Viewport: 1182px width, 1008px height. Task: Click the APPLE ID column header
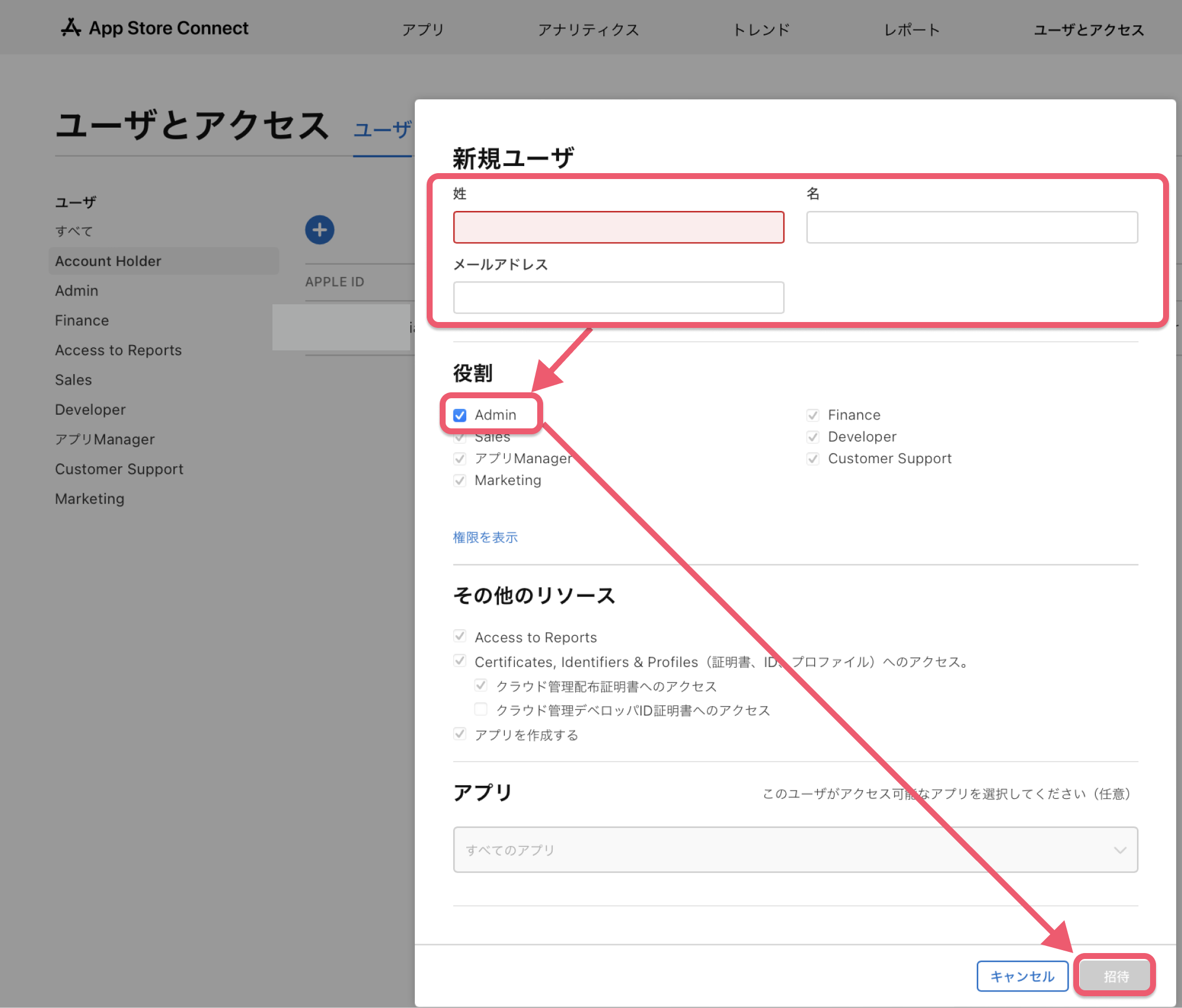[335, 282]
